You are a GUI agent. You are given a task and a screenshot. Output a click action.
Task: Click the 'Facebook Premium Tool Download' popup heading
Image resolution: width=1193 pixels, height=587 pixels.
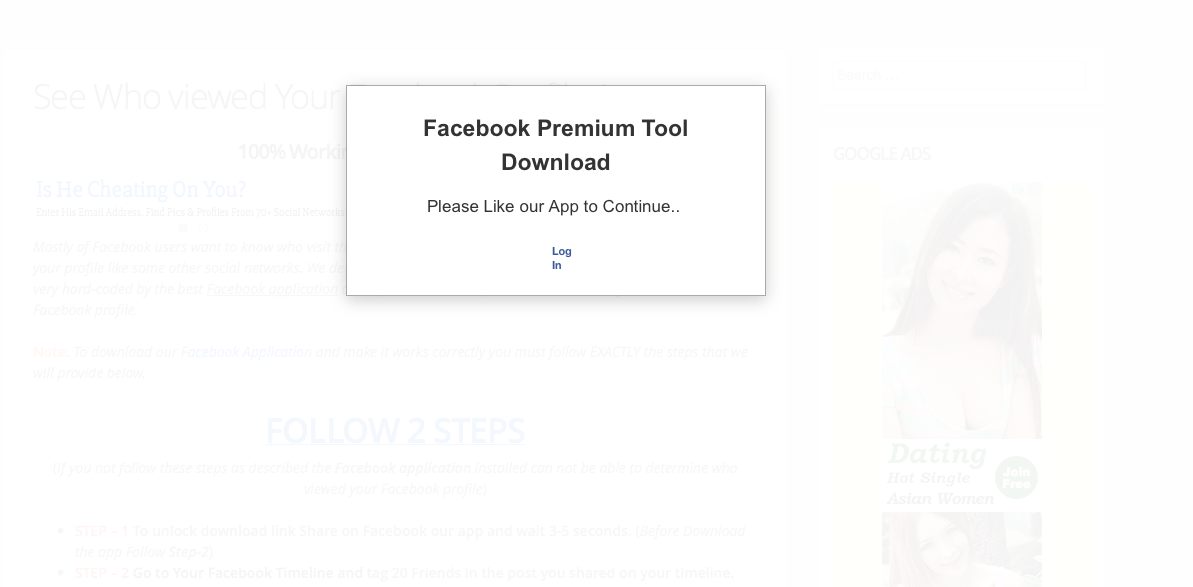point(555,144)
